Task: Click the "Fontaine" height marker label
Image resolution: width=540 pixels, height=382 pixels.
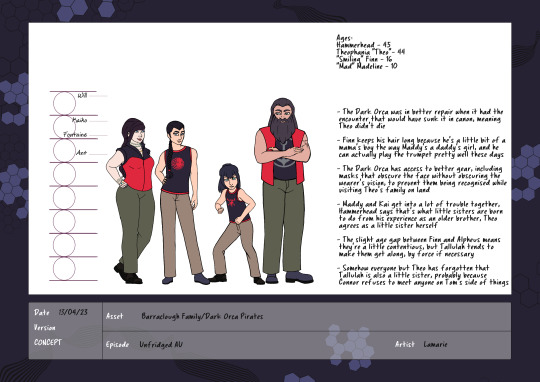Action: (x=75, y=134)
